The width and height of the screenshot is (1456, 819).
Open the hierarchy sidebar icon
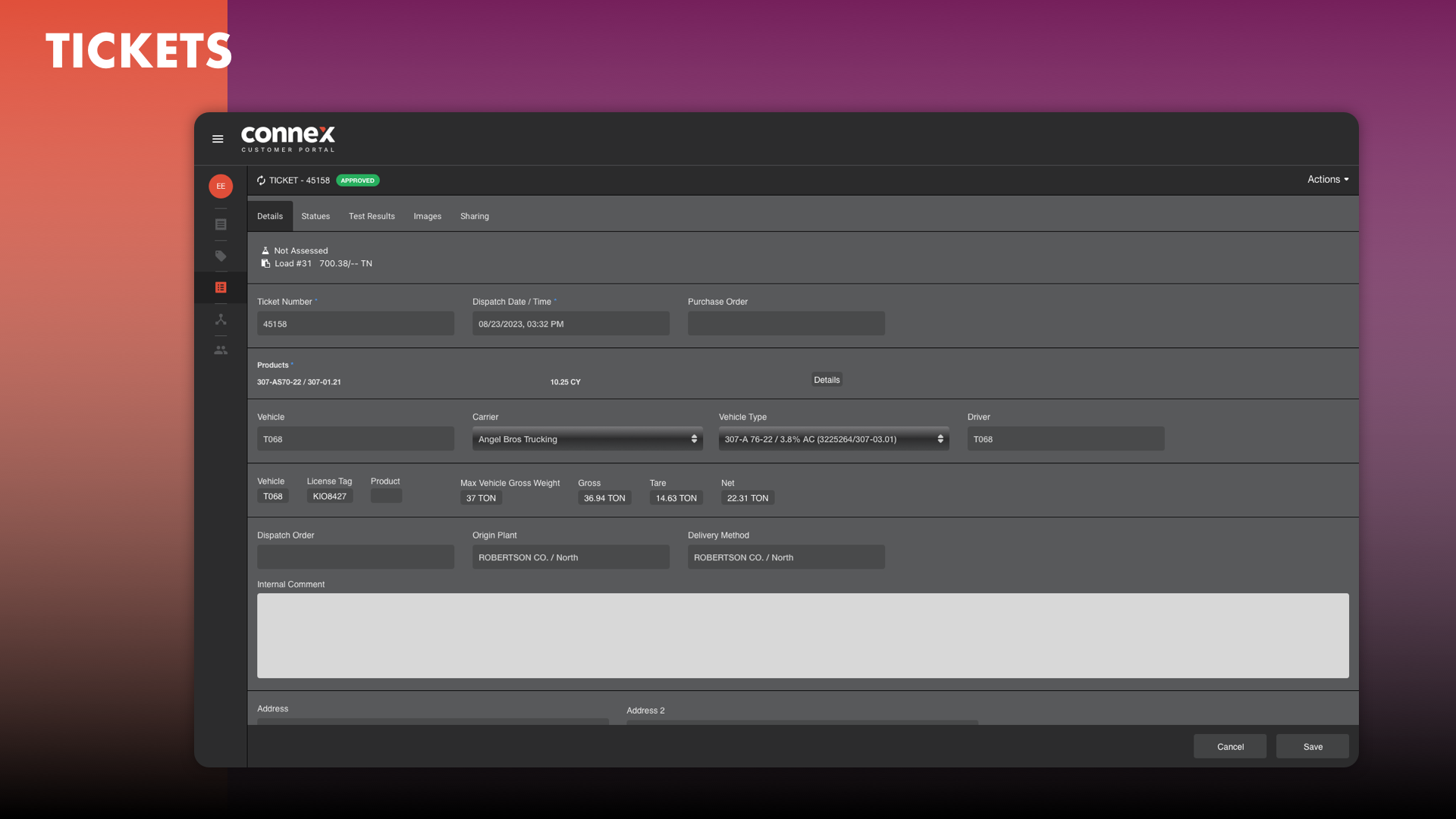tap(221, 319)
